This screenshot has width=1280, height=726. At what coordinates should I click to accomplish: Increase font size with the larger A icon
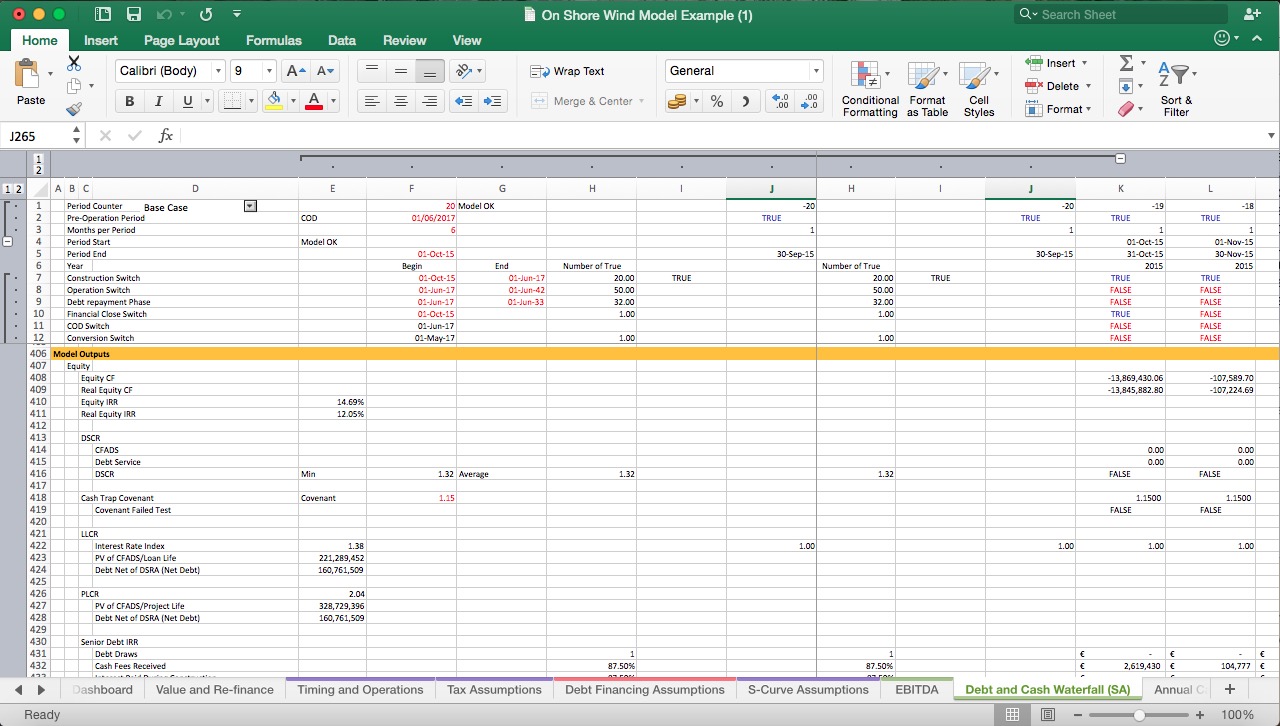click(x=296, y=71)
